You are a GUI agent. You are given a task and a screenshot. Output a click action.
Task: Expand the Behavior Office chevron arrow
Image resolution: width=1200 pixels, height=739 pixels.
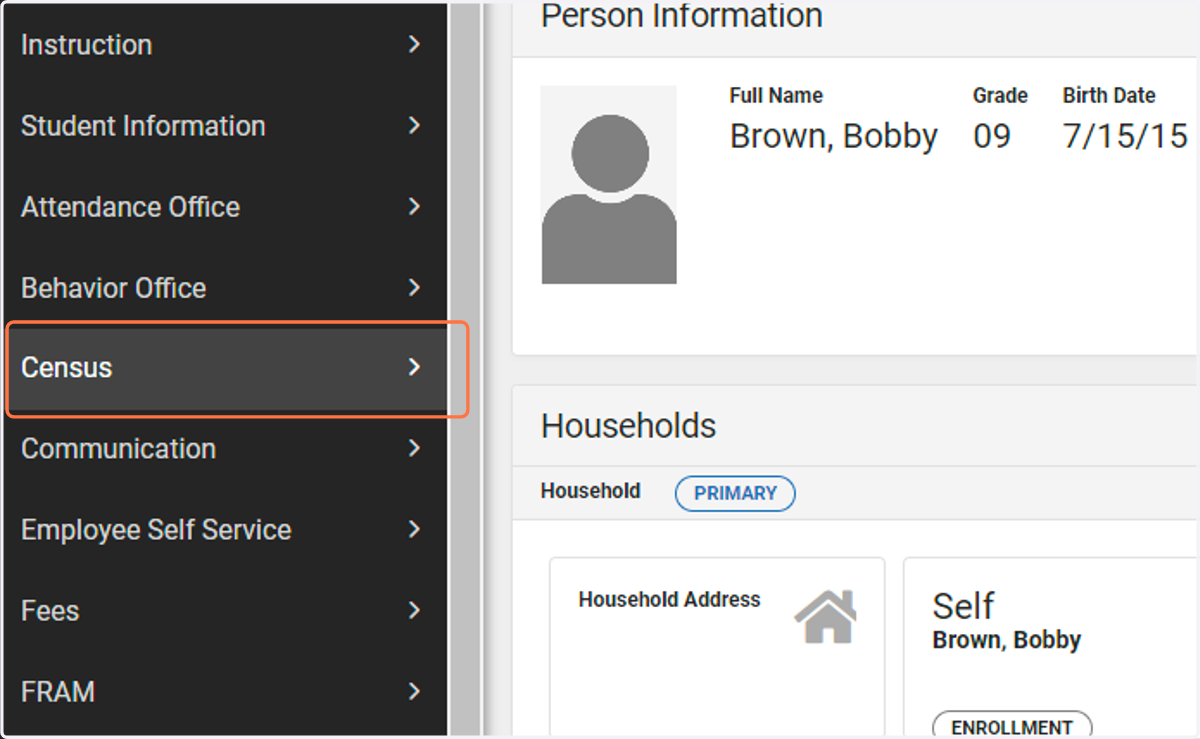pyautogui.click(x=415, y=288)
